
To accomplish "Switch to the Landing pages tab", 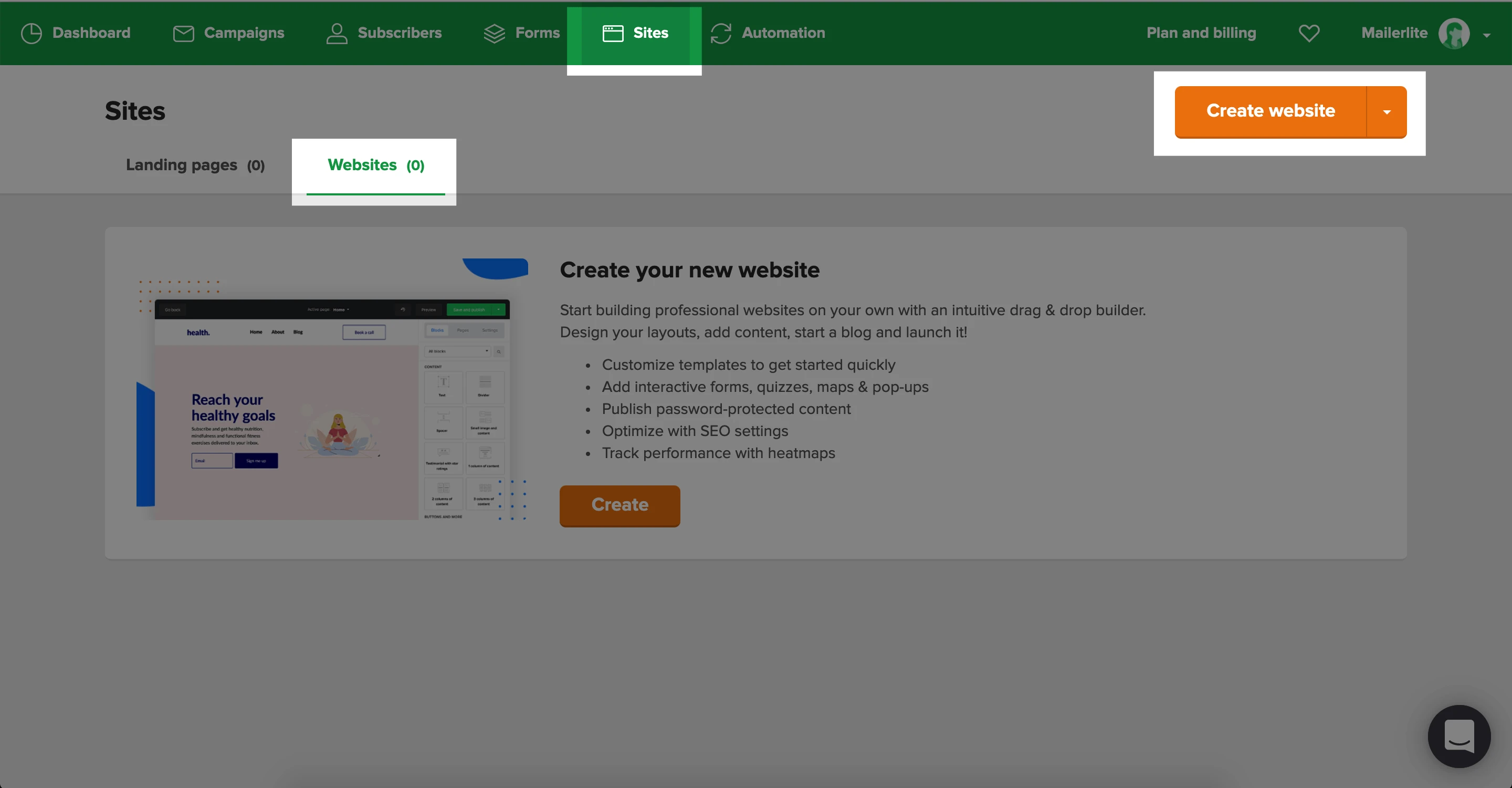I will click(x=195, y=165).
